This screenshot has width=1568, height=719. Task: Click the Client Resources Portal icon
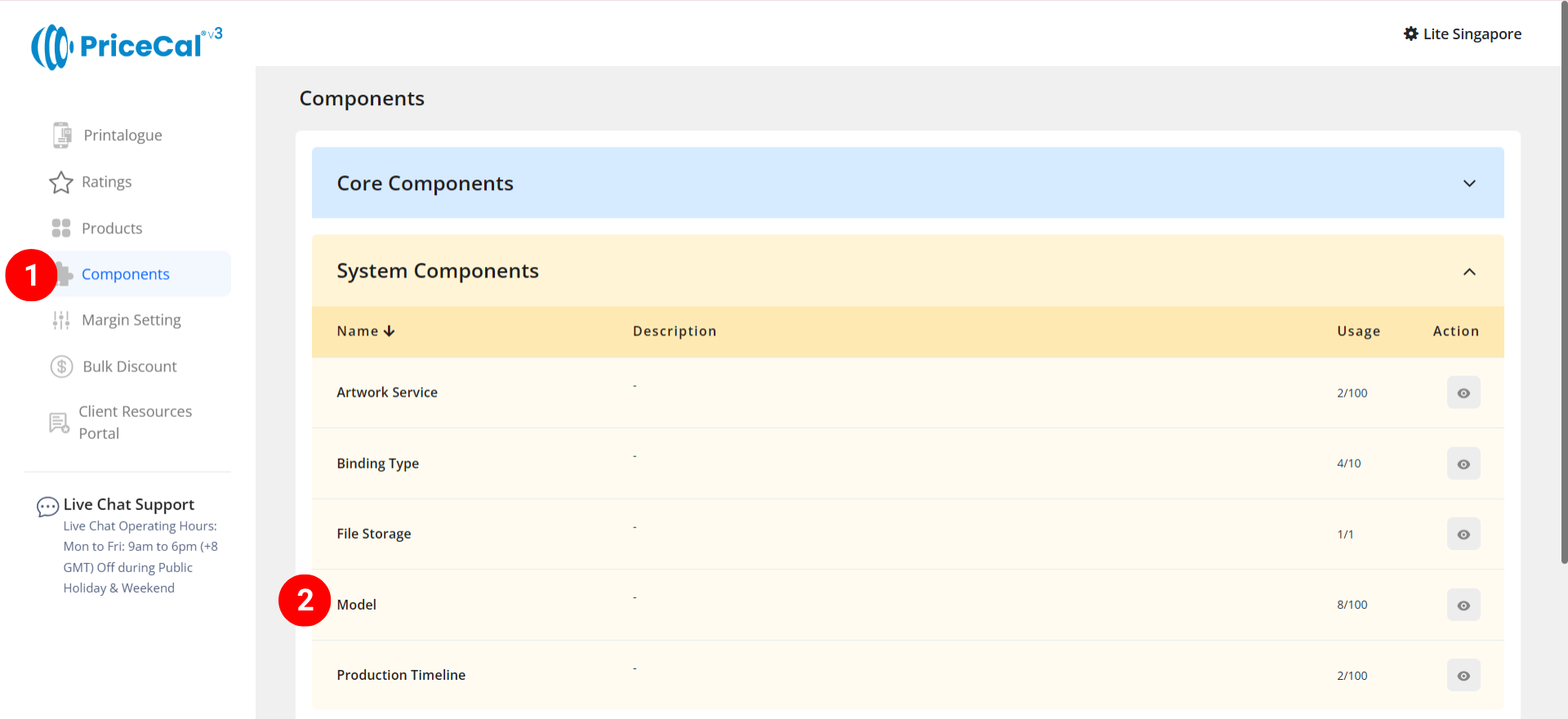click(x=59, y=423)
